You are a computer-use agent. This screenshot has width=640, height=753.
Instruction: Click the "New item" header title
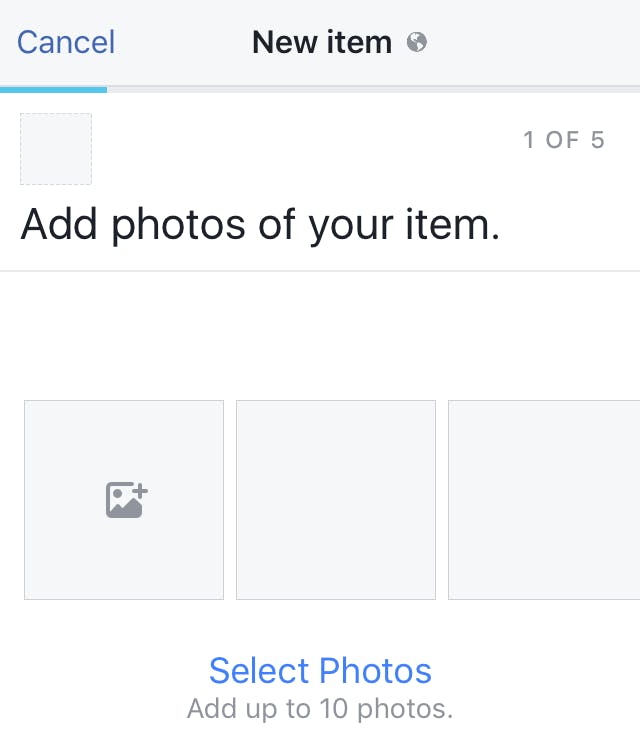coord(322,42)
